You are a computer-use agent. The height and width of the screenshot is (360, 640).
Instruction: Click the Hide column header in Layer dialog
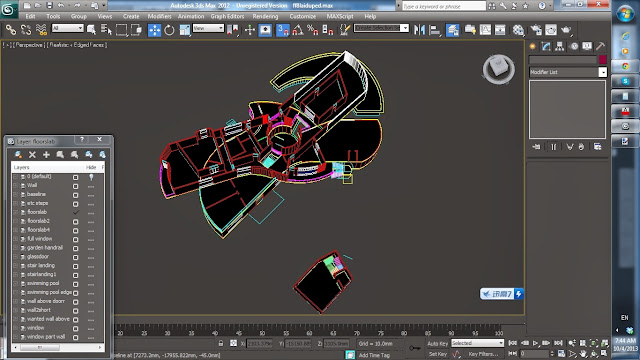coord(91,167)
